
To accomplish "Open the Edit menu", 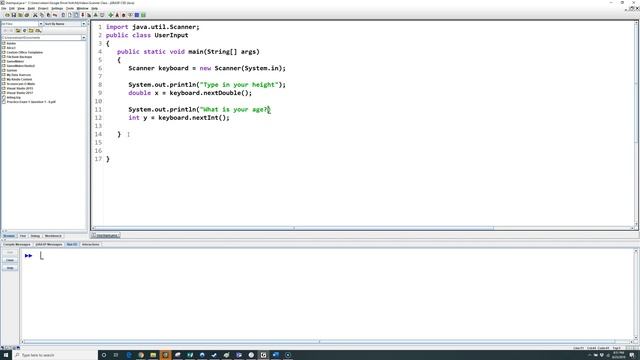I will [x=12, y=8].
